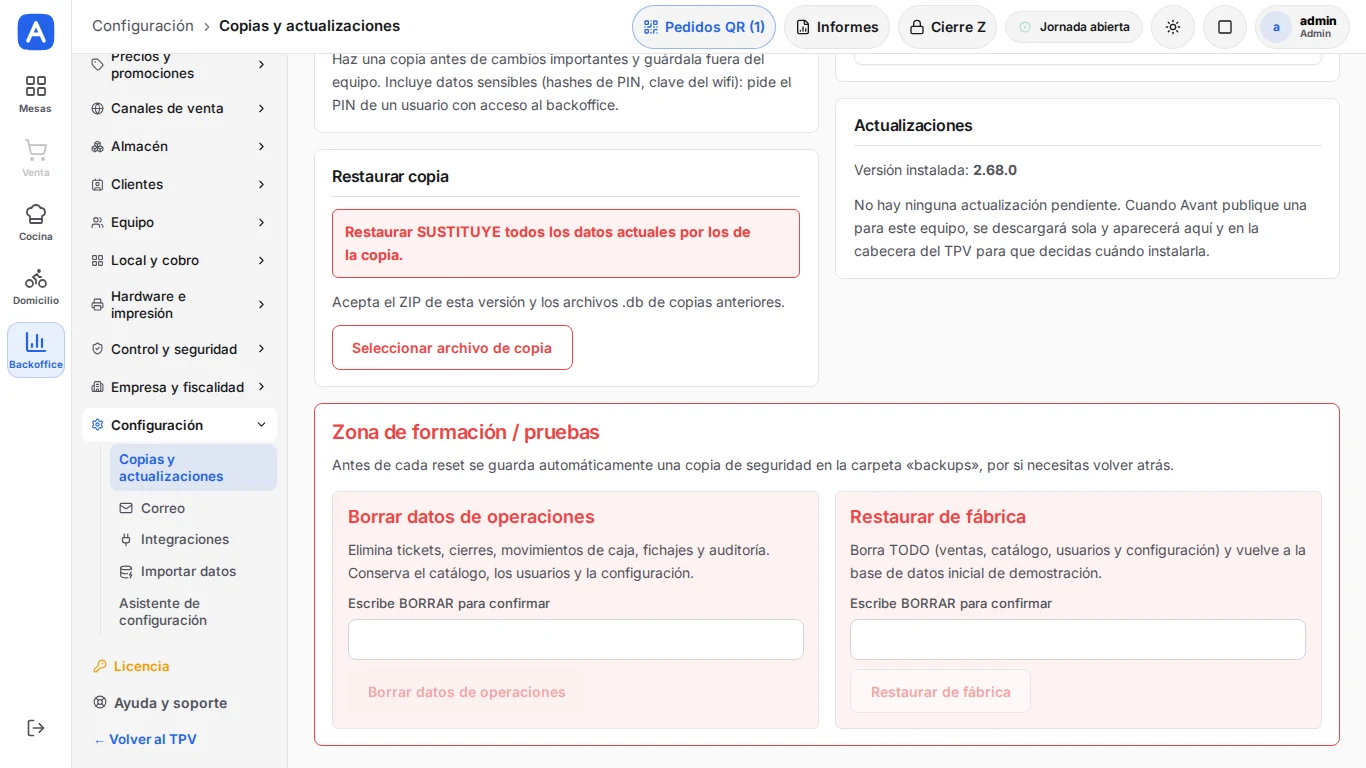The image size is (1366, 768).
Task: Expand the Almacén chevron
Action: [x=261, y=146]
